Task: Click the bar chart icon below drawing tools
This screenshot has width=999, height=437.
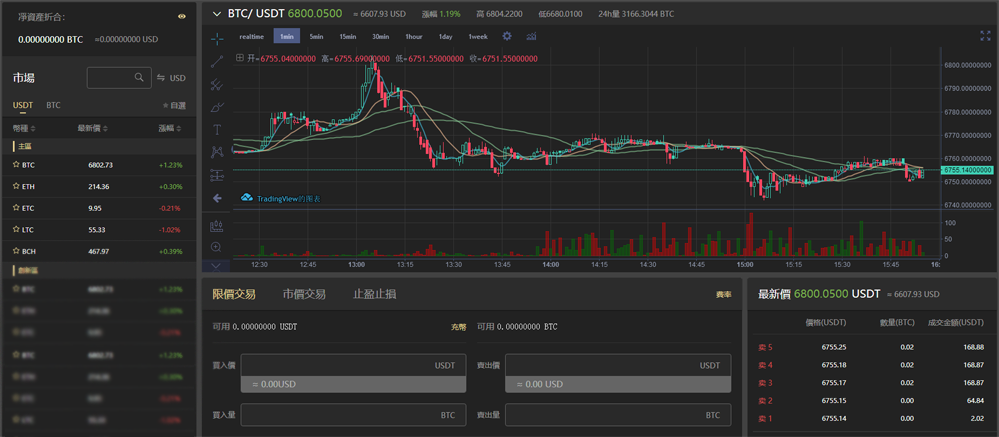Action: coord(217,225)
